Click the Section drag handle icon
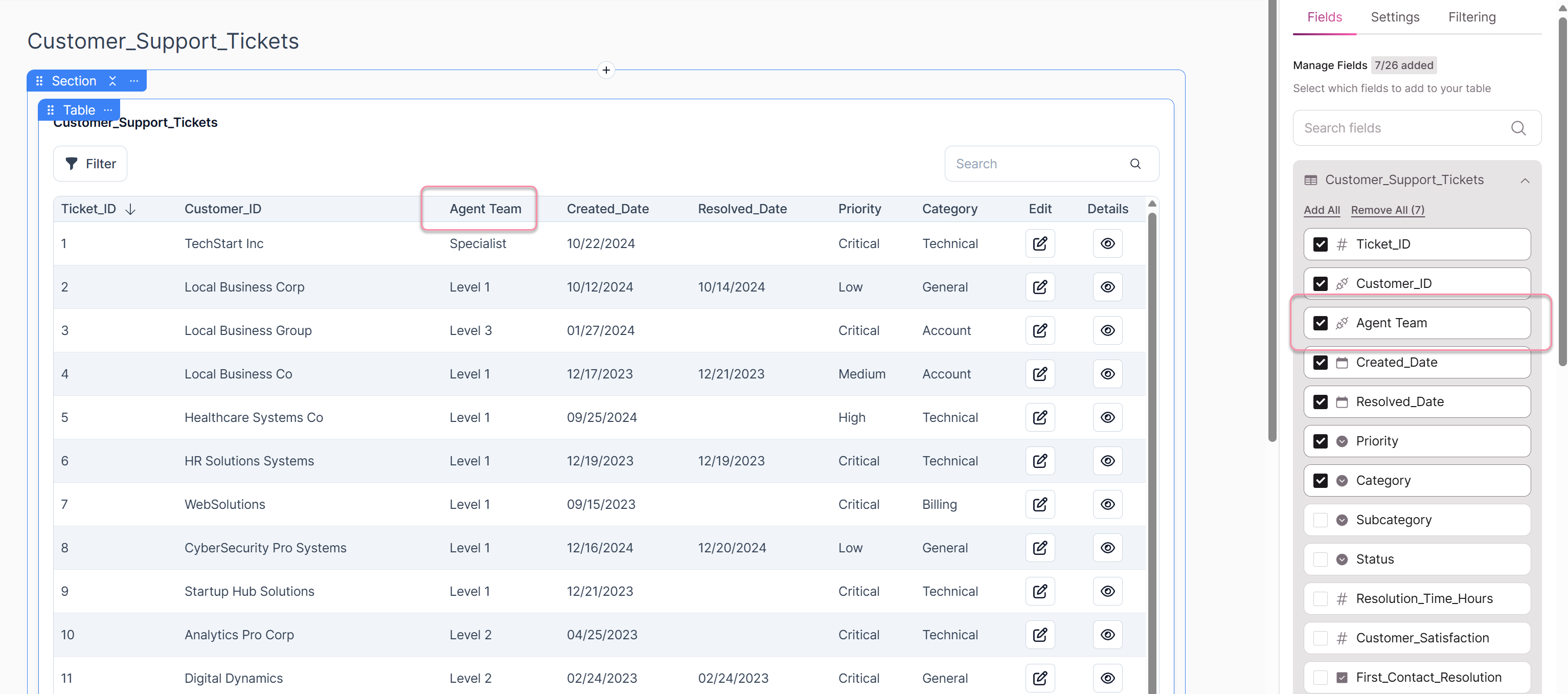 pyautogui.click(x=39, y=81)
